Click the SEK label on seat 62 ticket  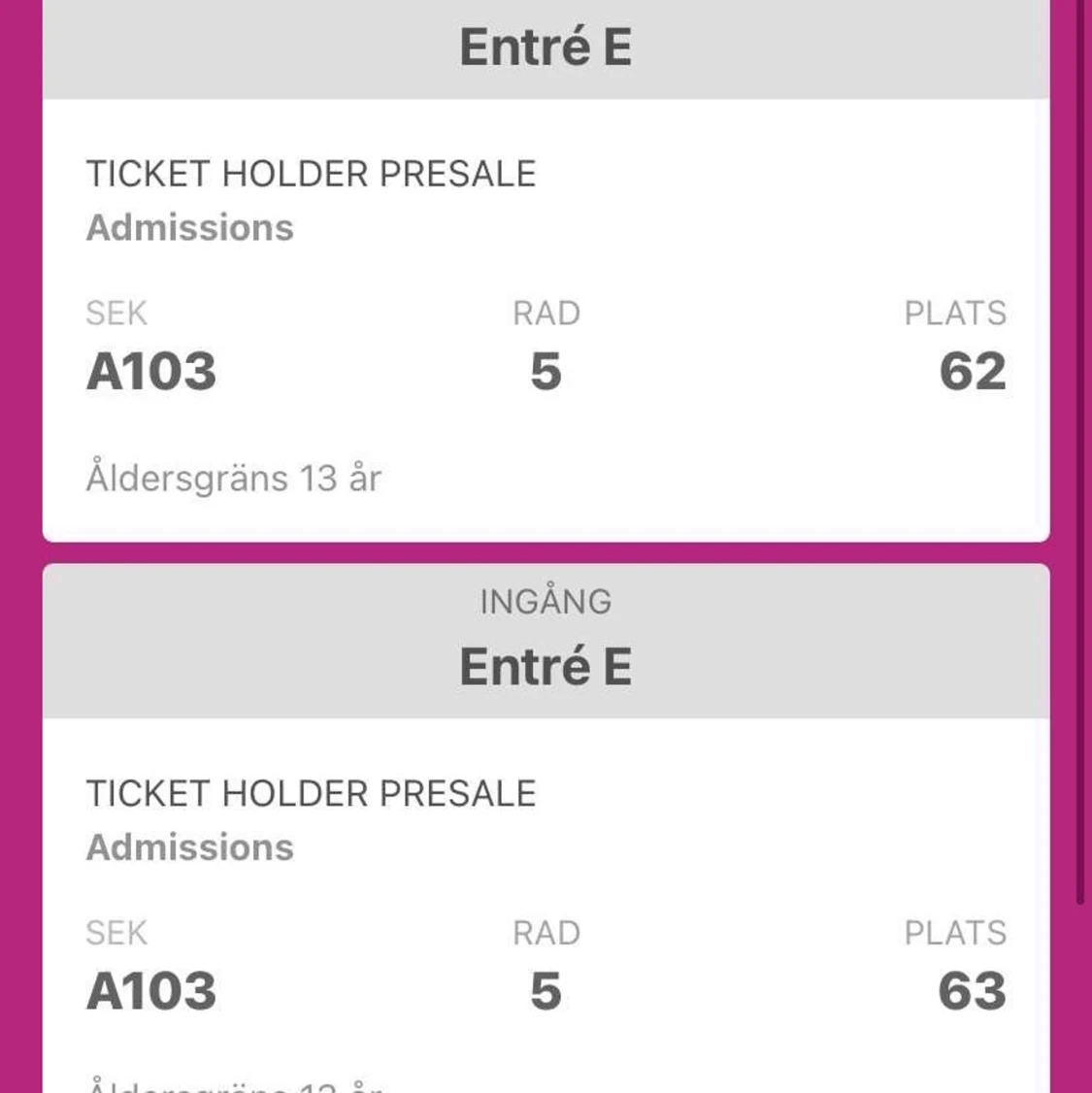click(116, 314)
